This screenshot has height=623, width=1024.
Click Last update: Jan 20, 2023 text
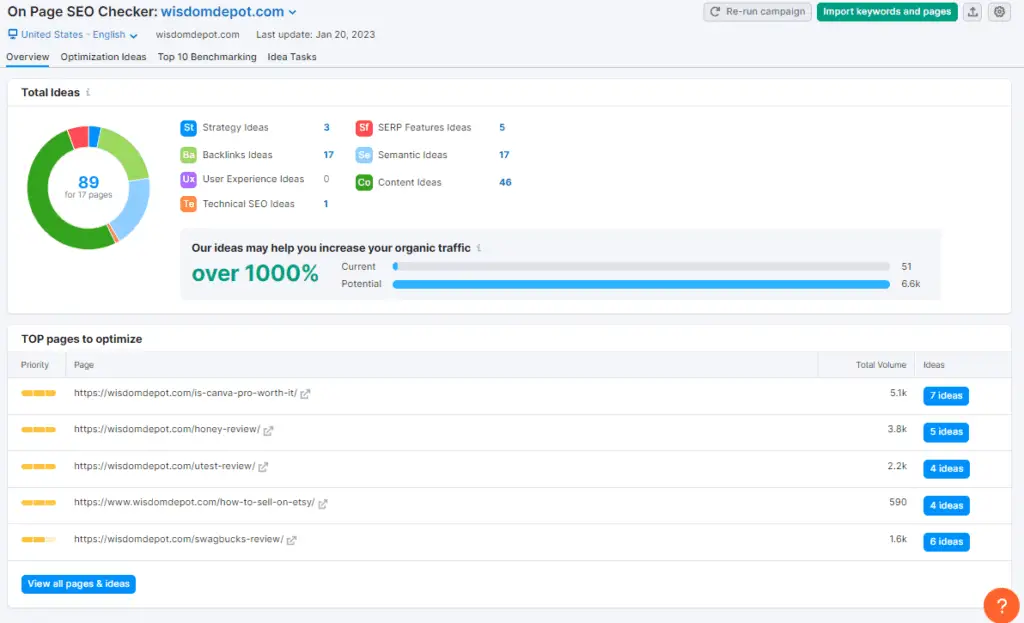pos(315,35)
